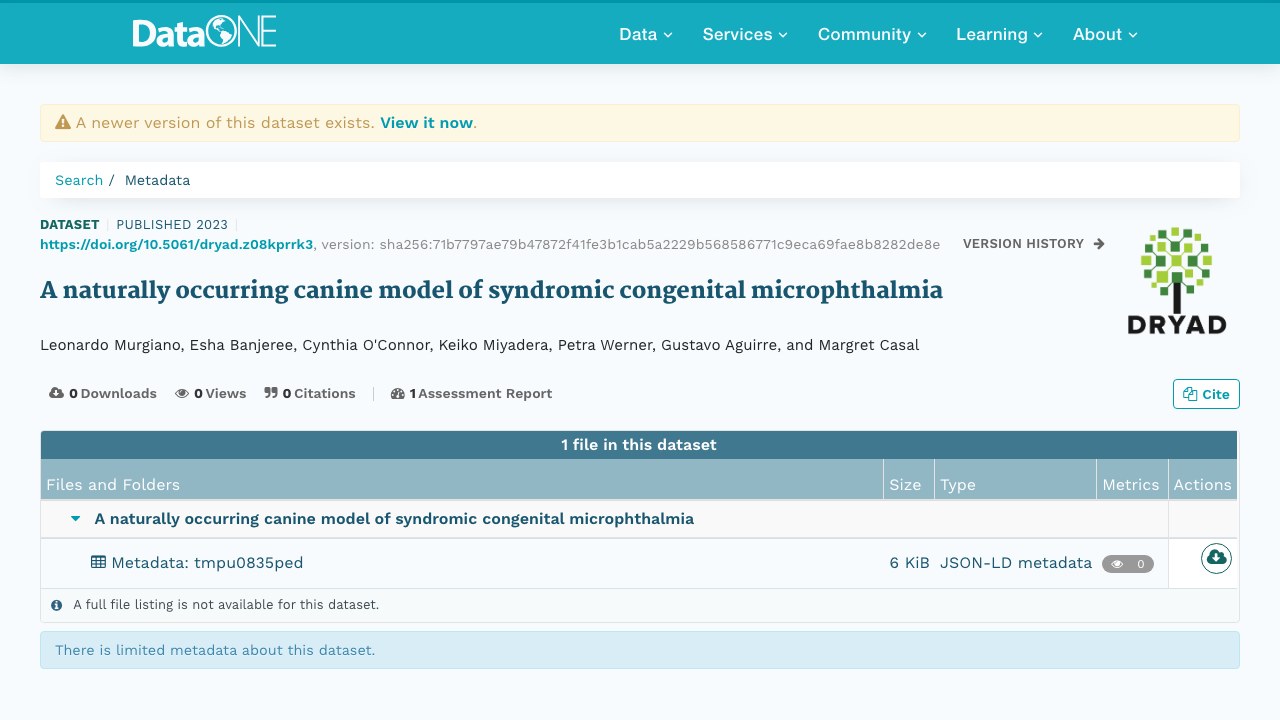Image resolution: width=1280 pixels, height=720 pixels.
Task: Click the main dataset title heading
Action: coord(491,291)
